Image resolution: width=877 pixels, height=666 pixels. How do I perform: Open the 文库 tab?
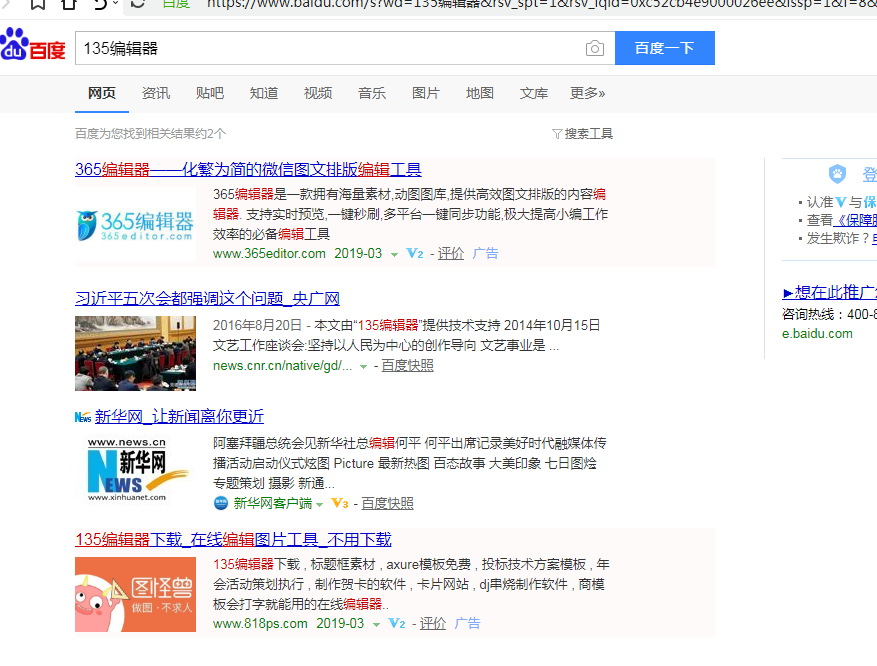(x=534, y=93)
